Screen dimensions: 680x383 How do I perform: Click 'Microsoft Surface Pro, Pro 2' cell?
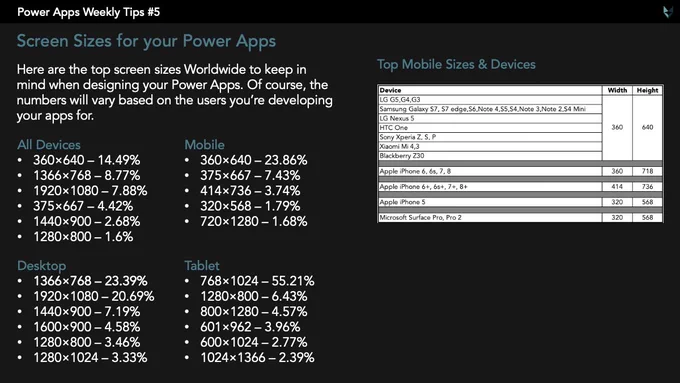490,218
